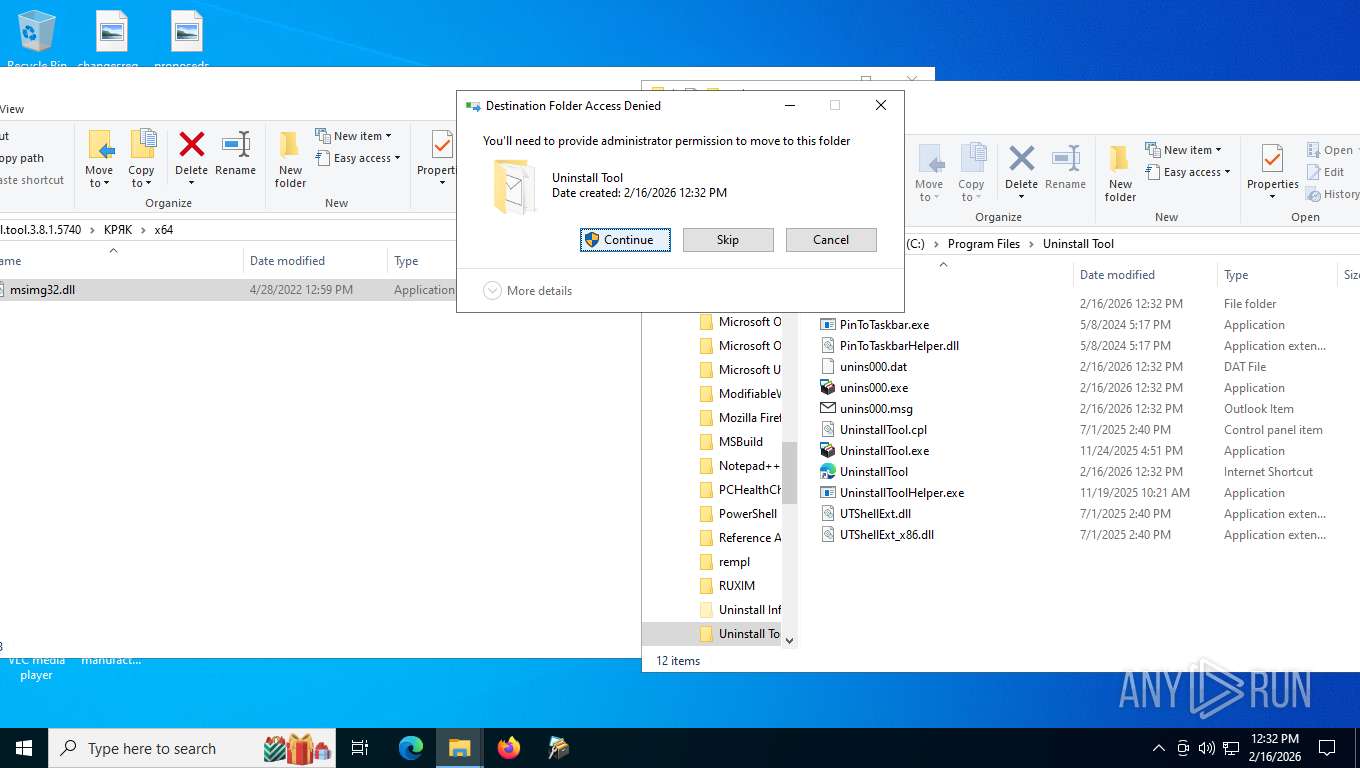Viewport: 1360px width, 768px height.
Task: Sort by Date modified in left window
Action: [x=314, y=261]
